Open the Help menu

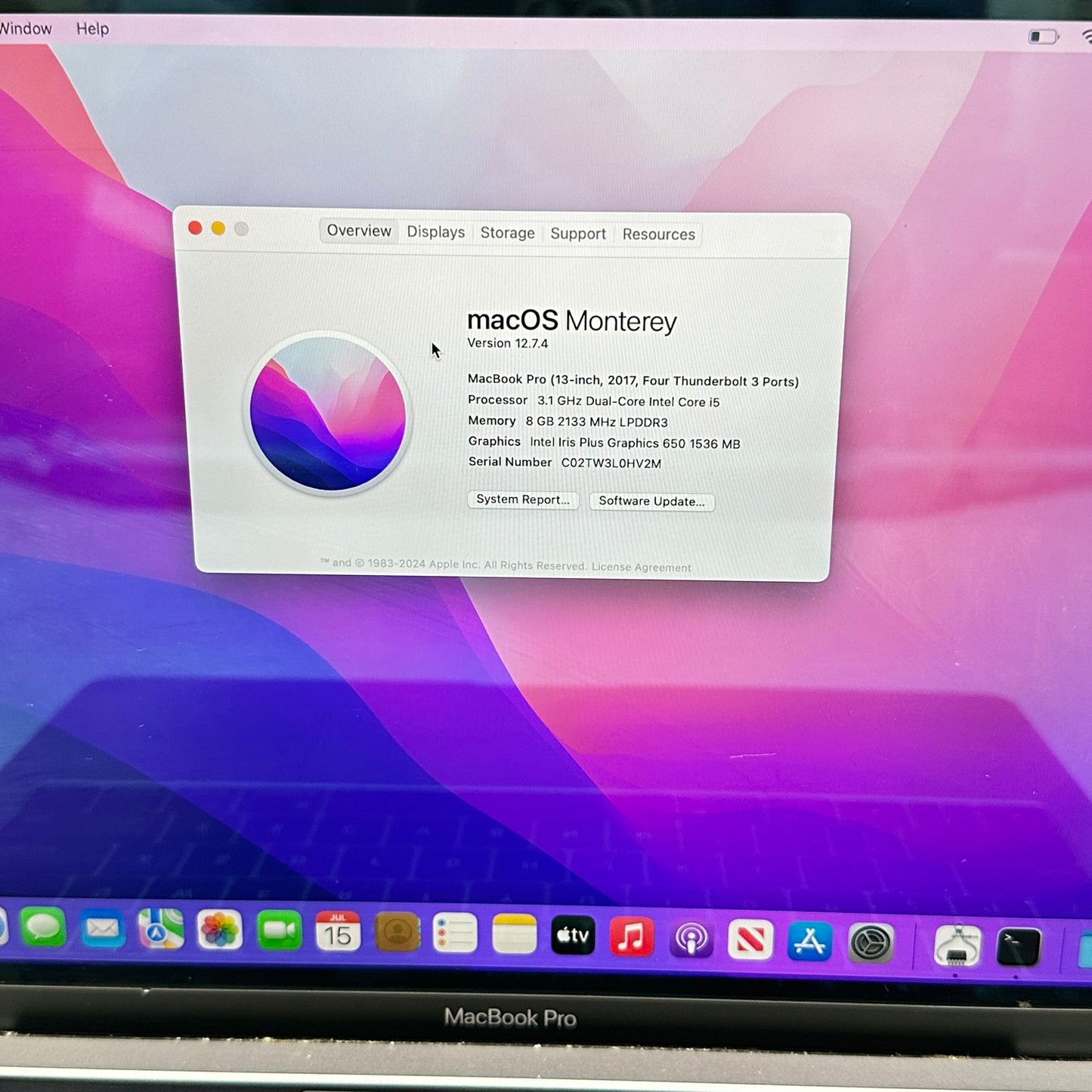click(92, 29)
